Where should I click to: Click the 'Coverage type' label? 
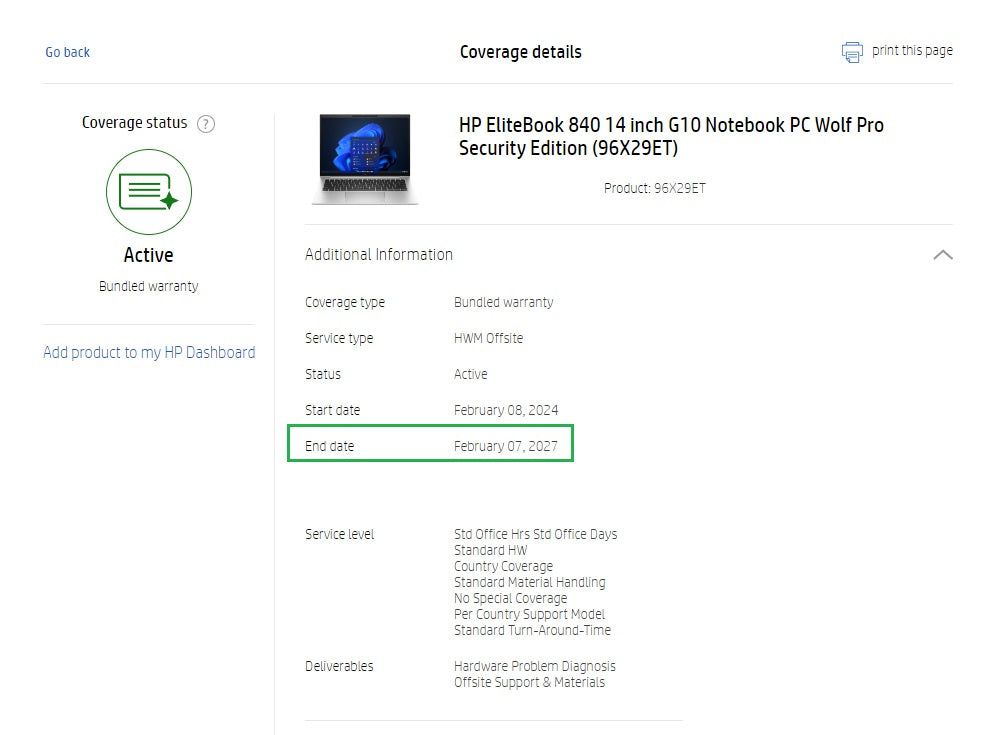pos(345,302)
